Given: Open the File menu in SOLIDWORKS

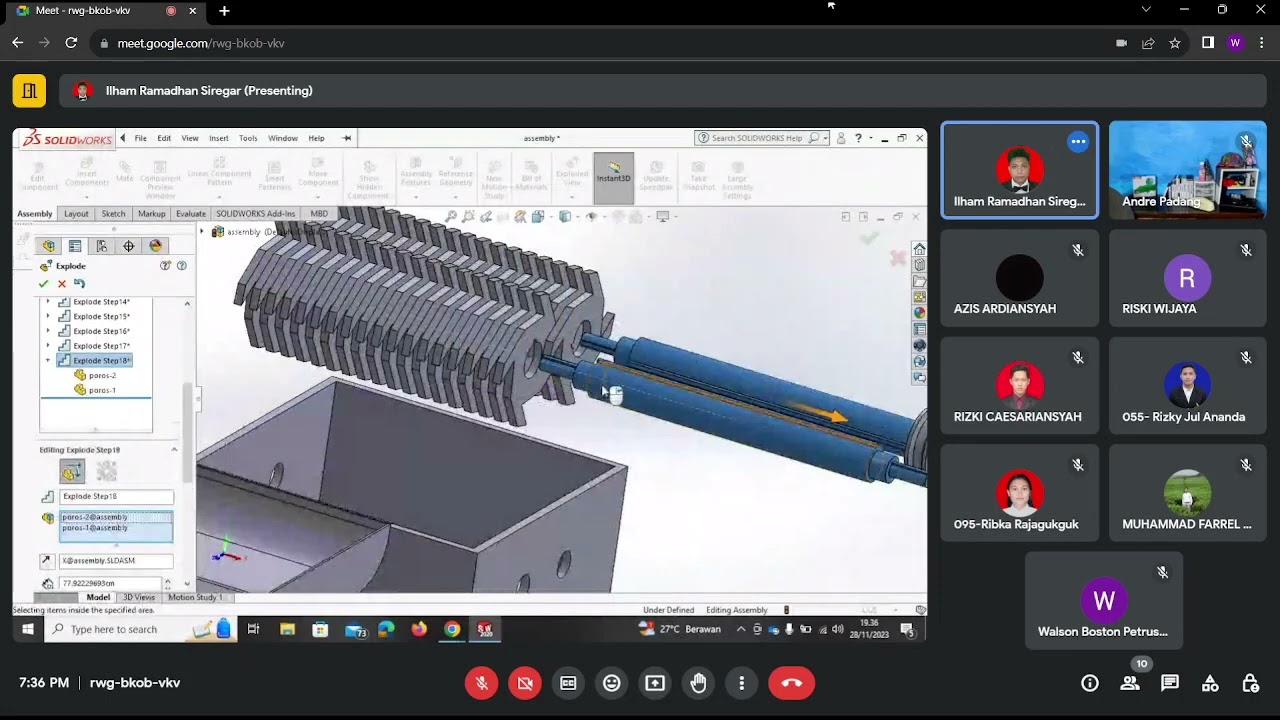Looking at the screenshot, I should click(x=140, y=138).
